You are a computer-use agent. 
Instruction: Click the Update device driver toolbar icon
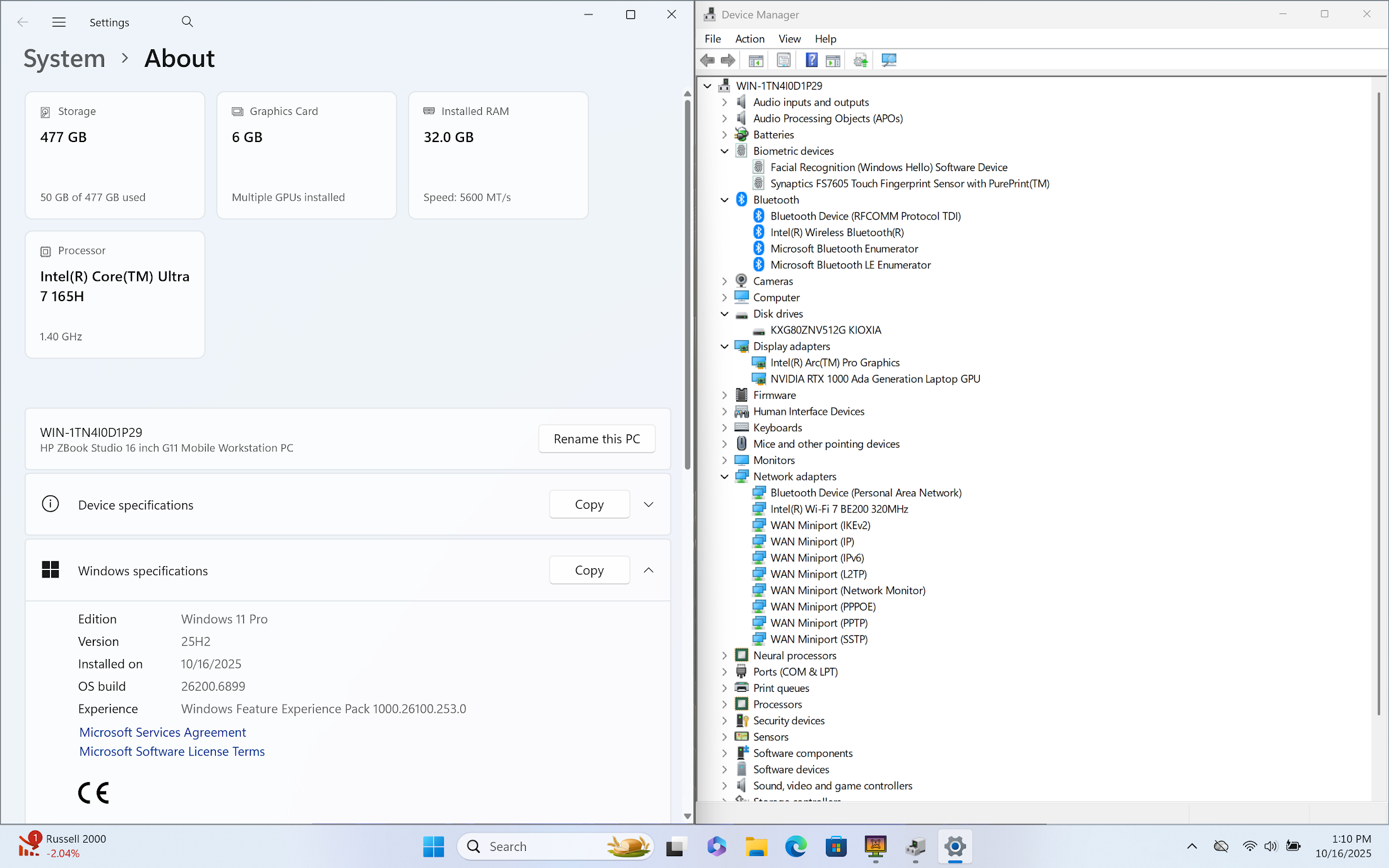861,61
